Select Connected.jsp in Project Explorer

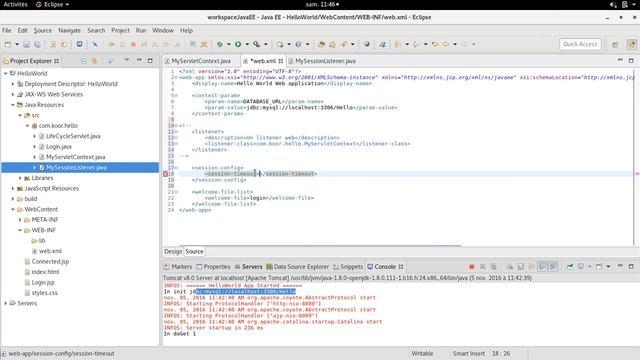(50, 262)
